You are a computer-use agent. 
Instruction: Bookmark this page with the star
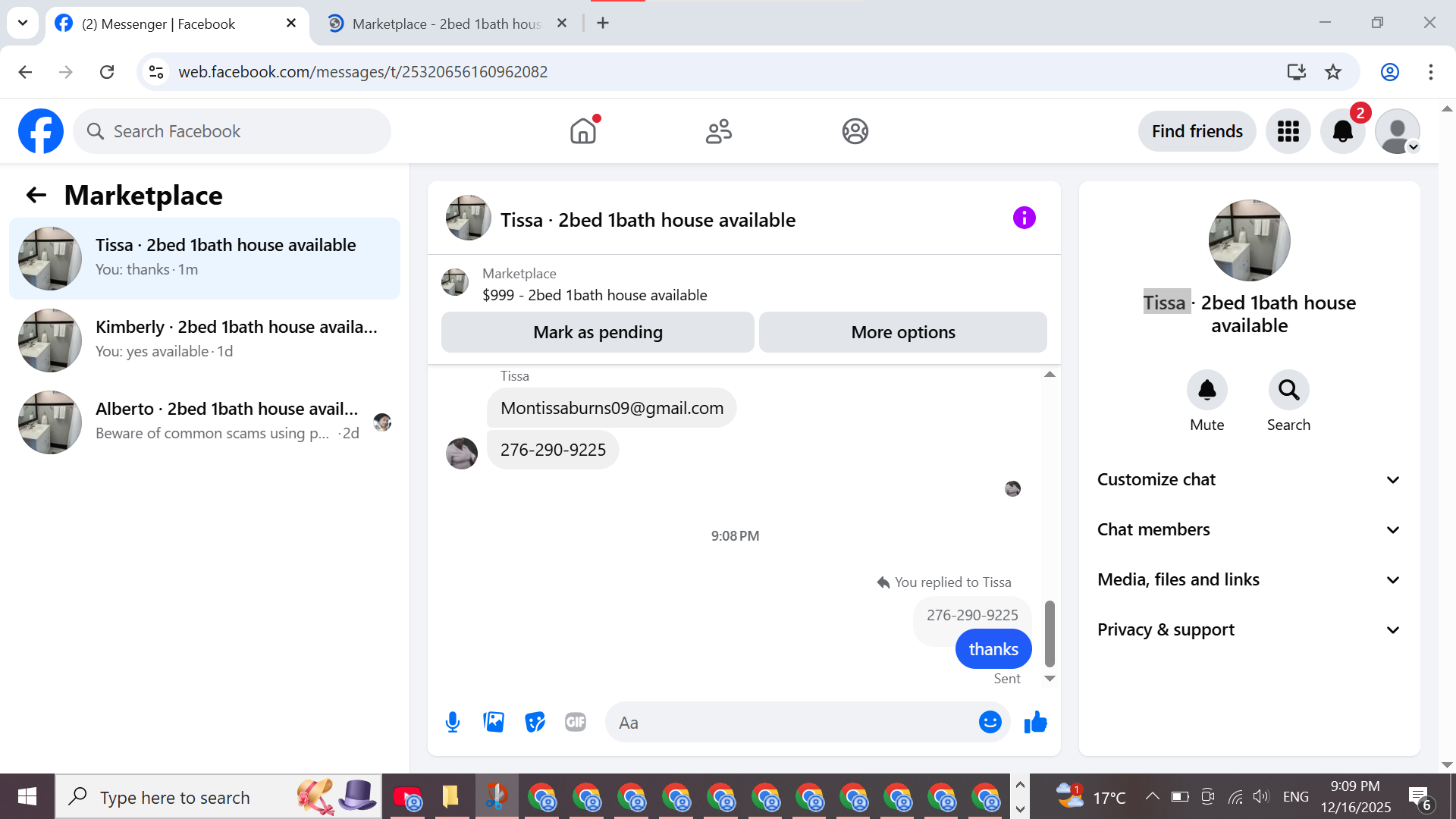(1333, 72)
